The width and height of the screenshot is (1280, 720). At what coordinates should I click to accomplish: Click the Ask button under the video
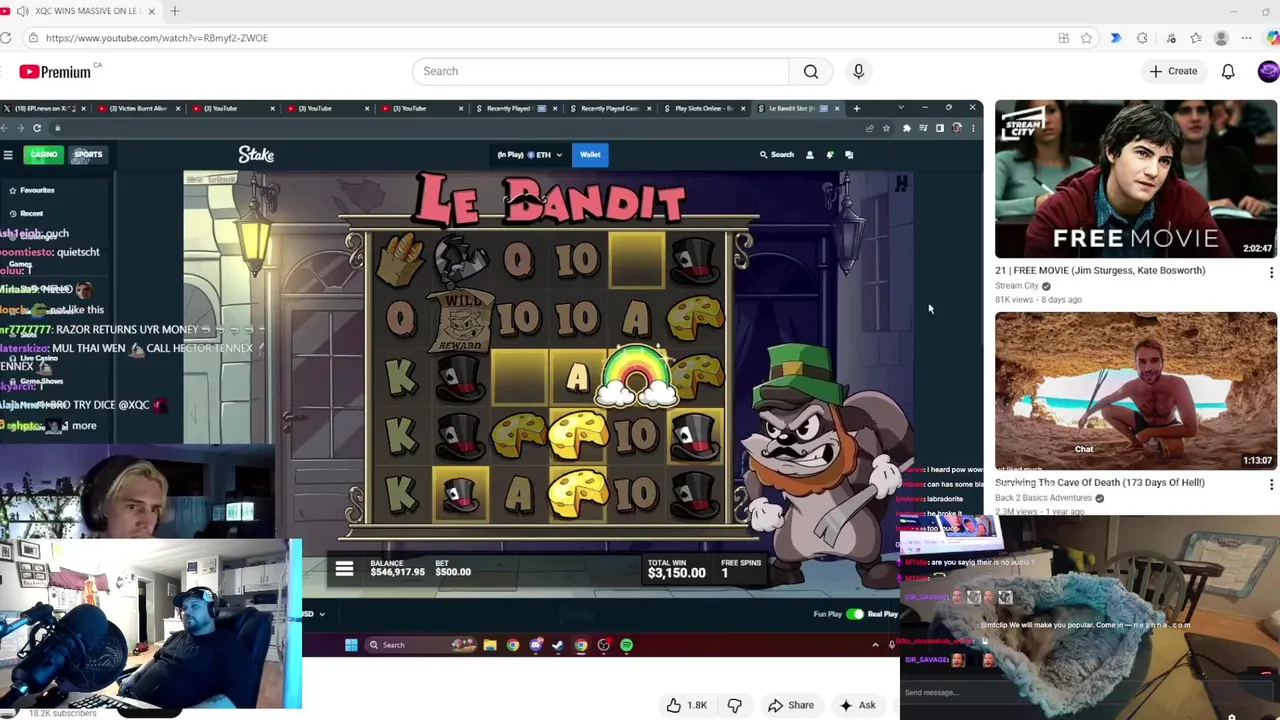pyautogui.click(x=858, y=705)
